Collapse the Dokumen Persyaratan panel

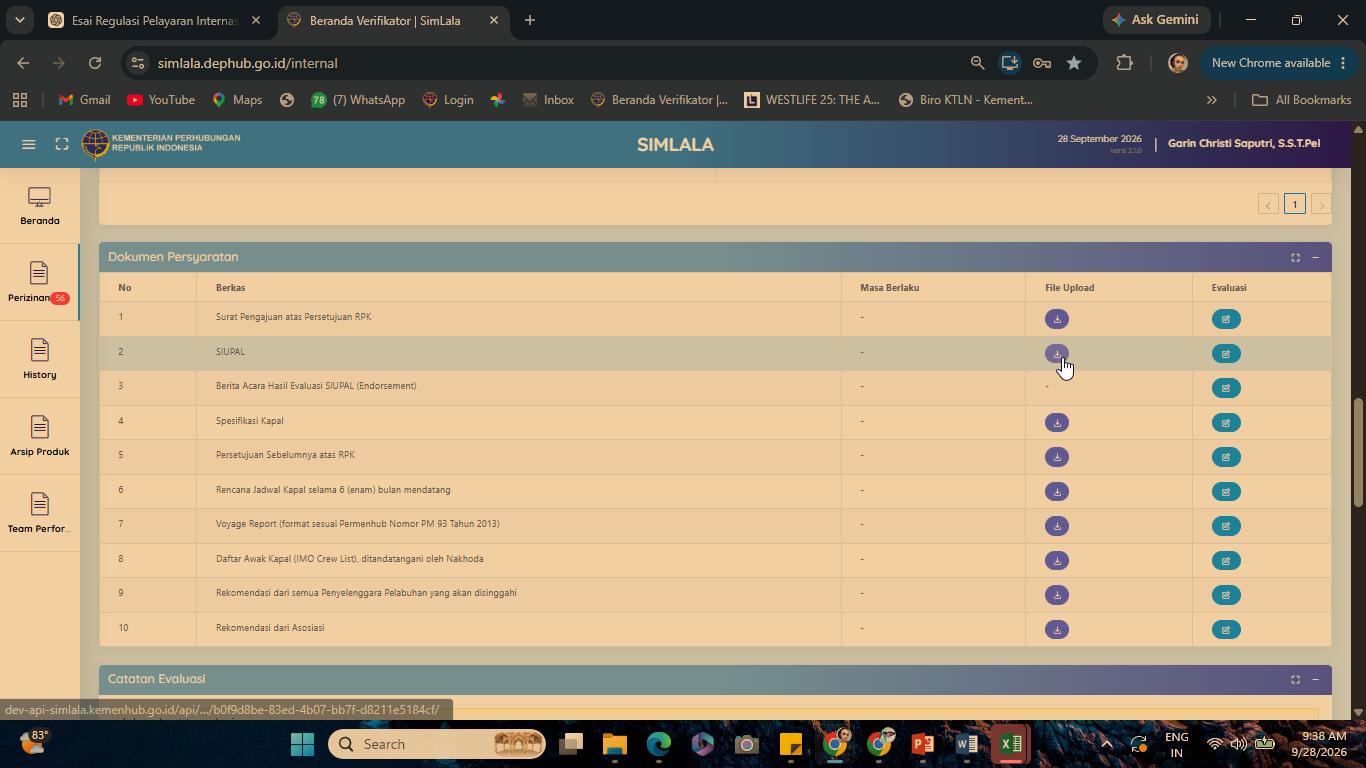1315,258
